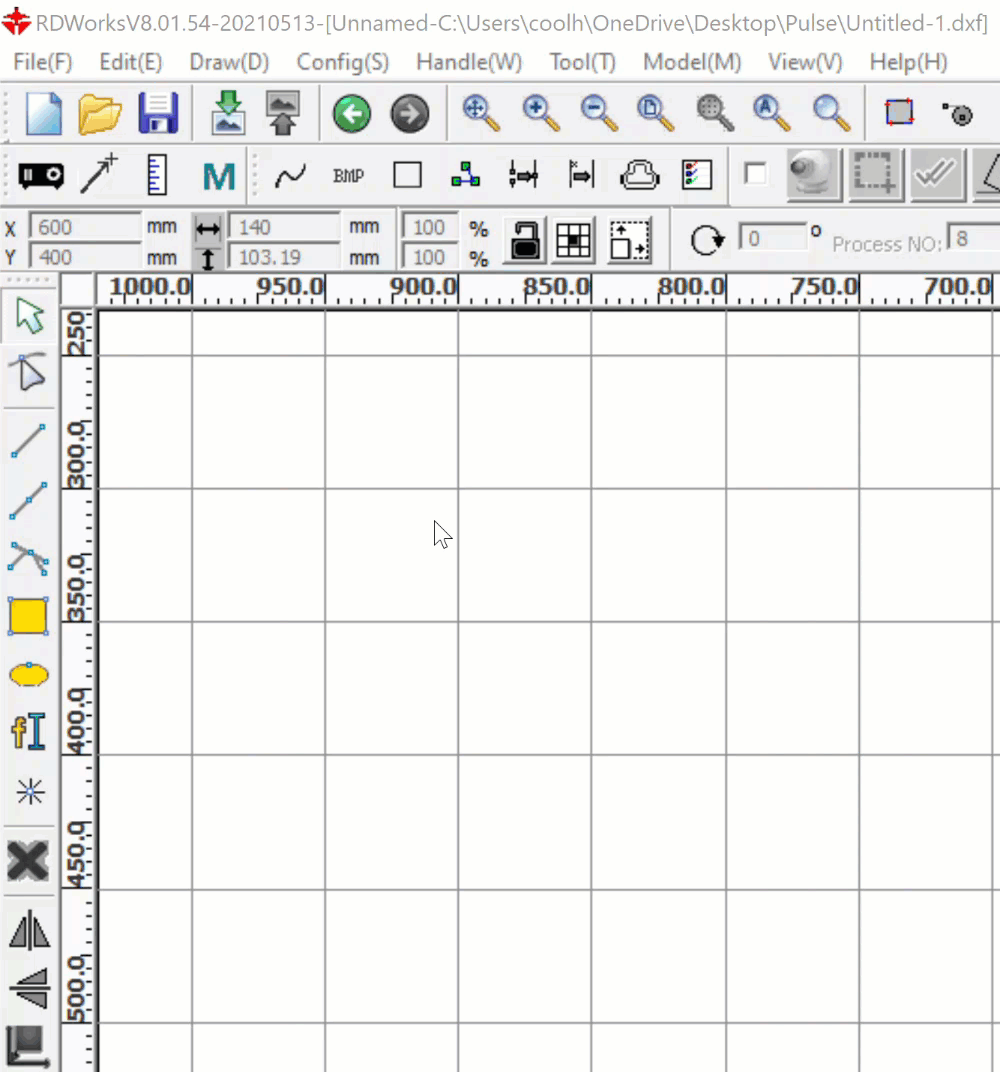Open the File(F) menu
The image size is (1000, 1072).
click(x=42, y=62)
